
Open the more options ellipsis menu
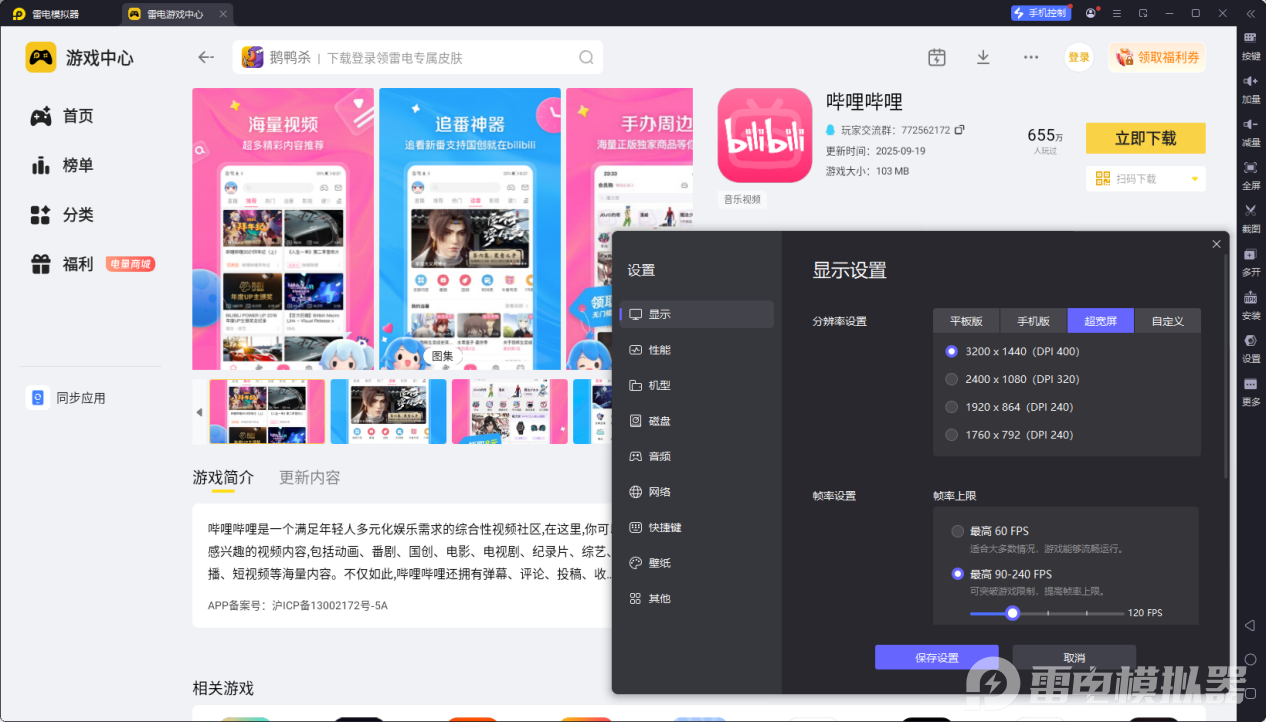(x=1031, y=57)
